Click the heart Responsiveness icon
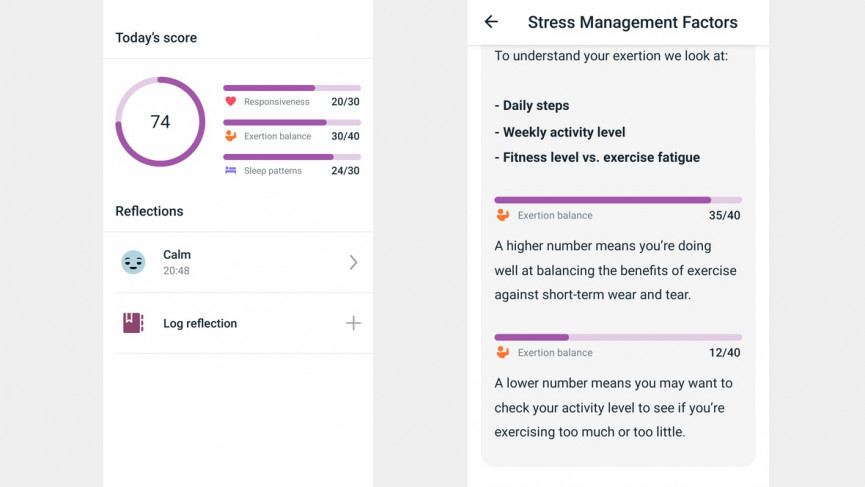The width and height of the screenshot is (865, 487). (230, 102)
